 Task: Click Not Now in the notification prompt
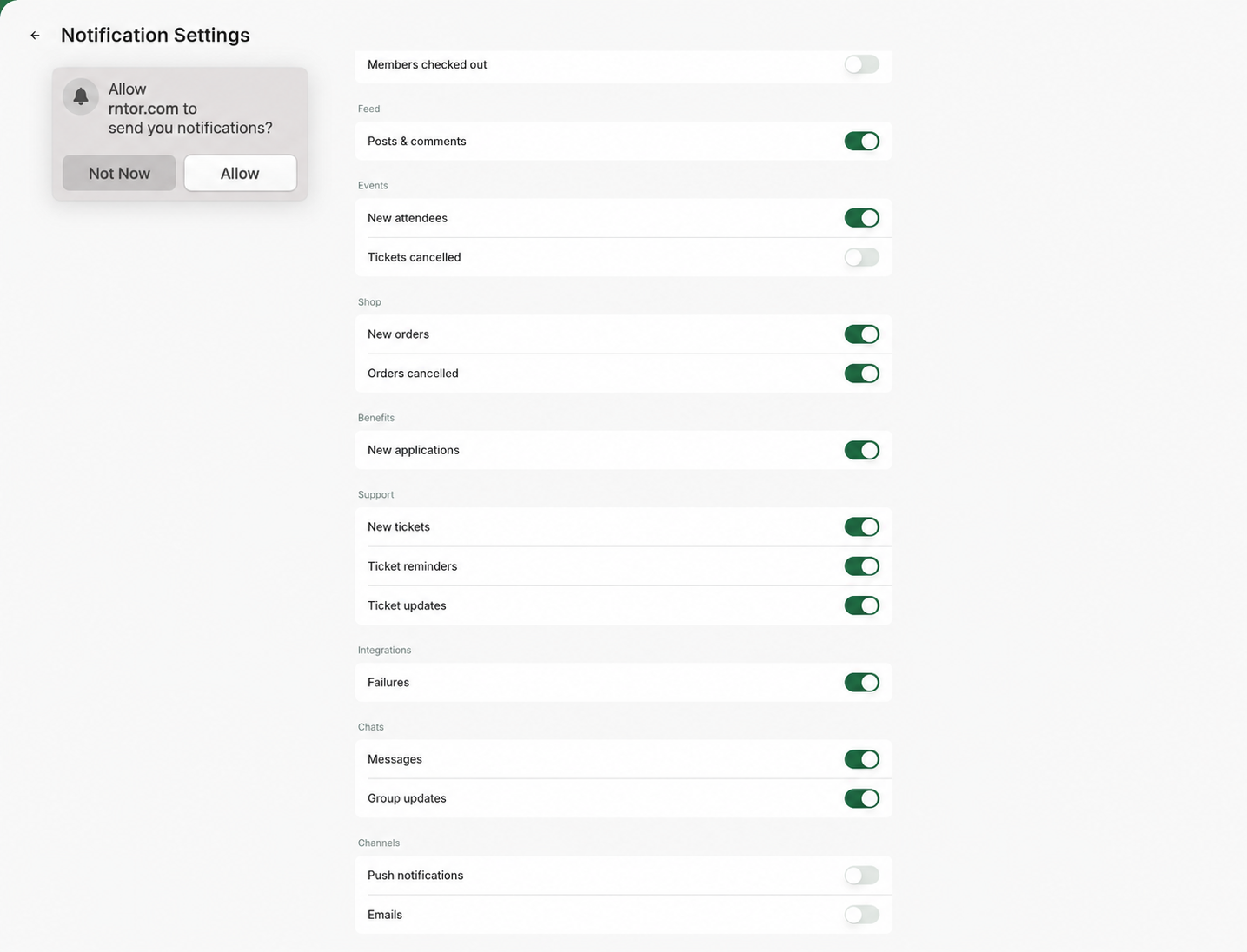point(119,173)
